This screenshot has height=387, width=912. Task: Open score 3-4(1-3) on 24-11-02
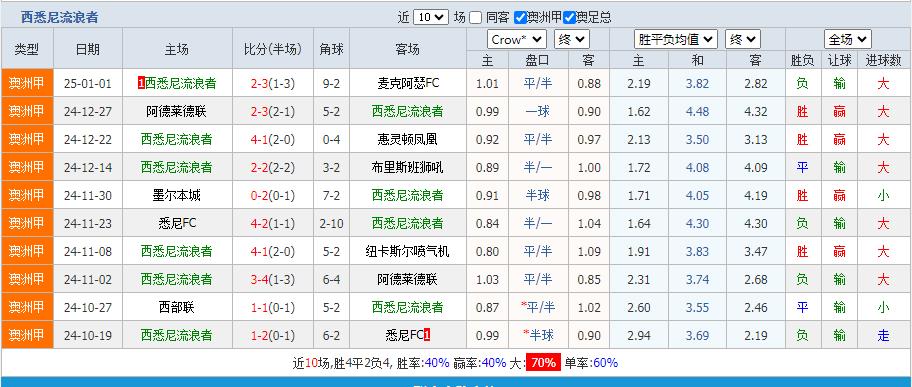tap(273, 279)
